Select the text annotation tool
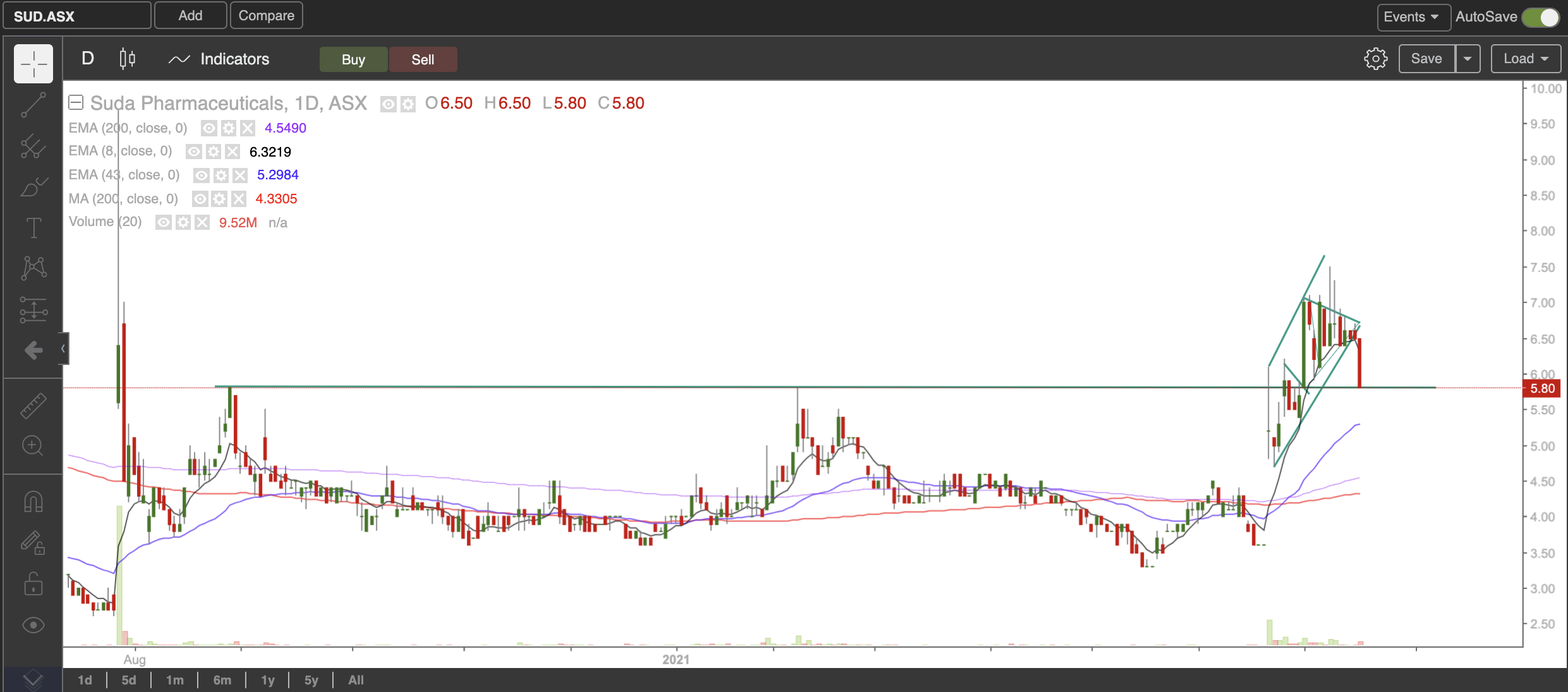The width and height of the screenshot is (1568, 692). coord(33,228)
